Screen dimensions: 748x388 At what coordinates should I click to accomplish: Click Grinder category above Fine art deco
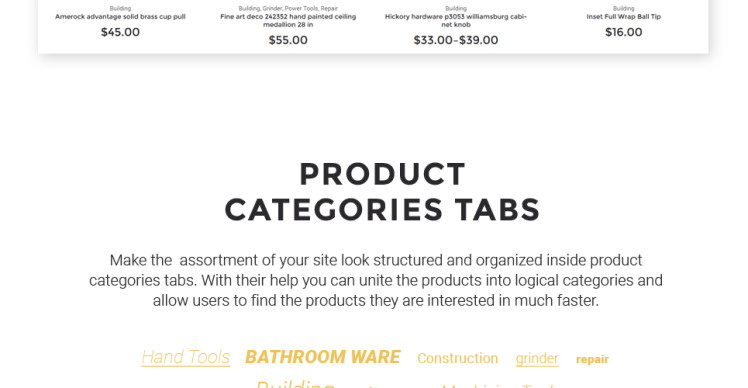click(x=272, y=9)
